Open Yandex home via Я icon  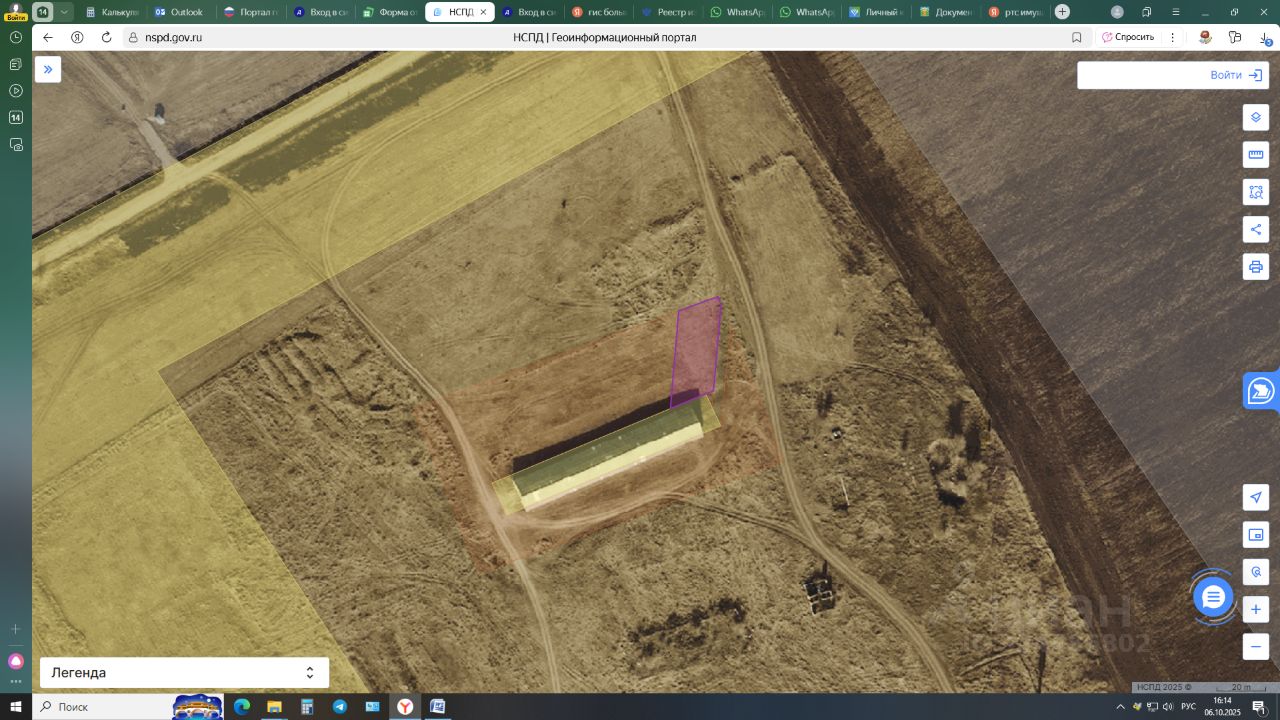[x=77, y=37]
